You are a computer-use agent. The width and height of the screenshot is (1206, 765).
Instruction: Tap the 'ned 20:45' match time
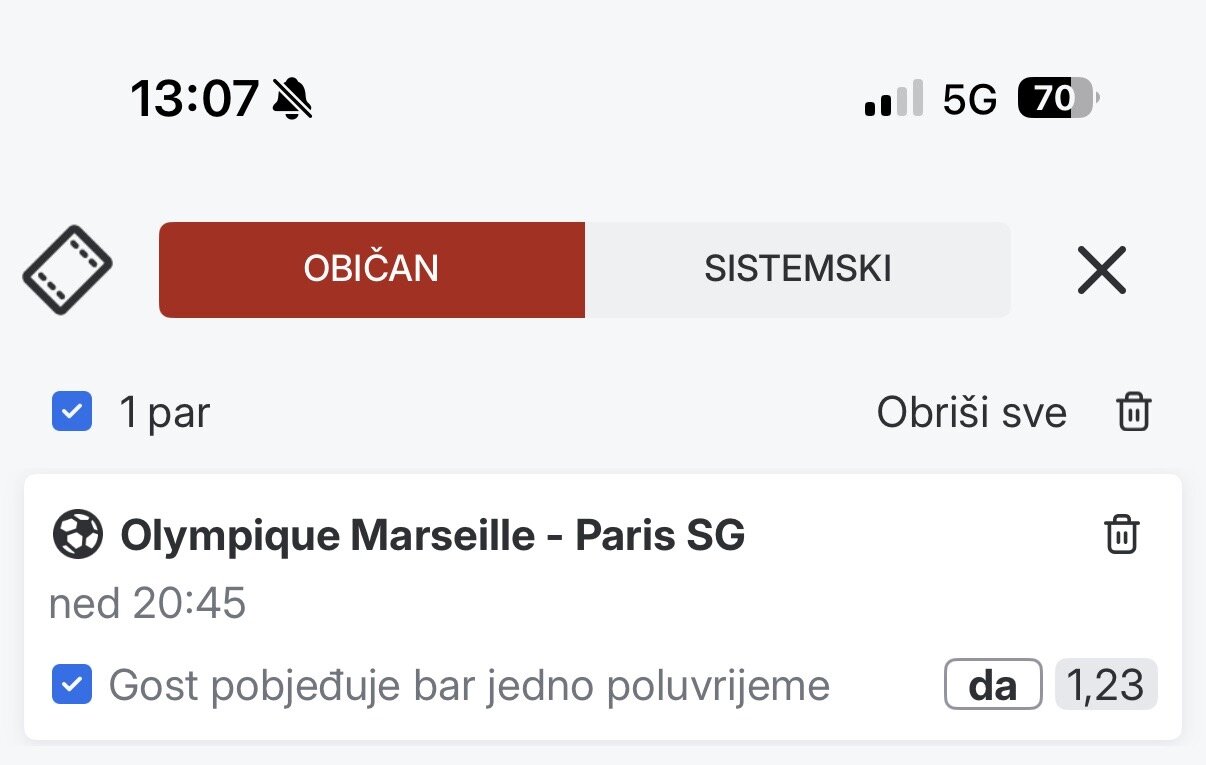point(147,604)
